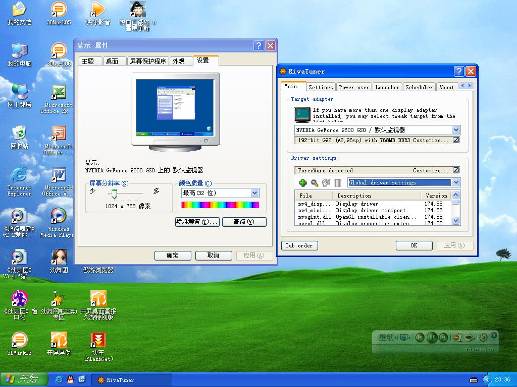This screenshot has width=517, height=387.
Task: Click the rainbow color quality preview bar
Action: (220, 205)
